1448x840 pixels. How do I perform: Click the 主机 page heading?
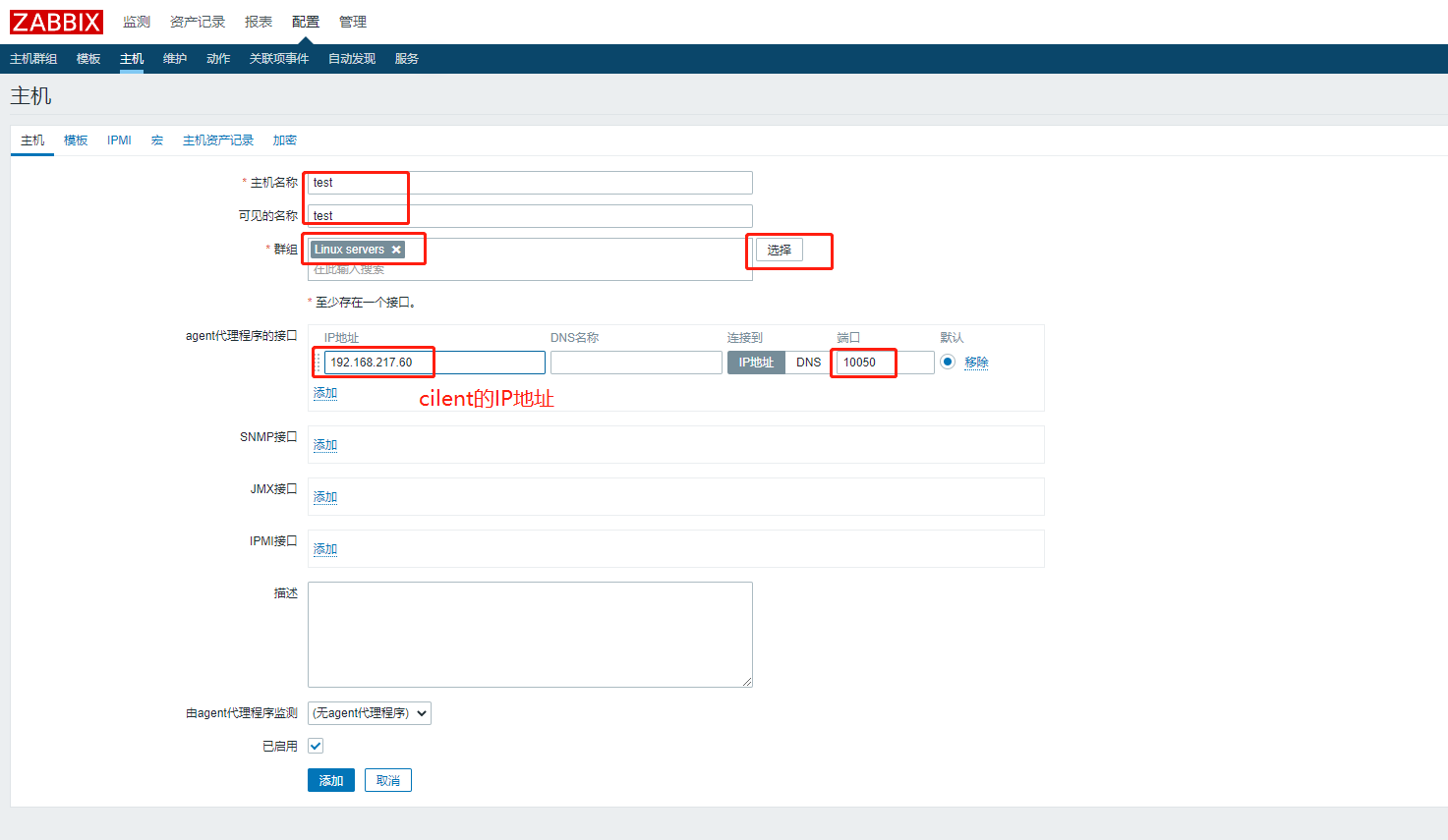tap(30, 96)
